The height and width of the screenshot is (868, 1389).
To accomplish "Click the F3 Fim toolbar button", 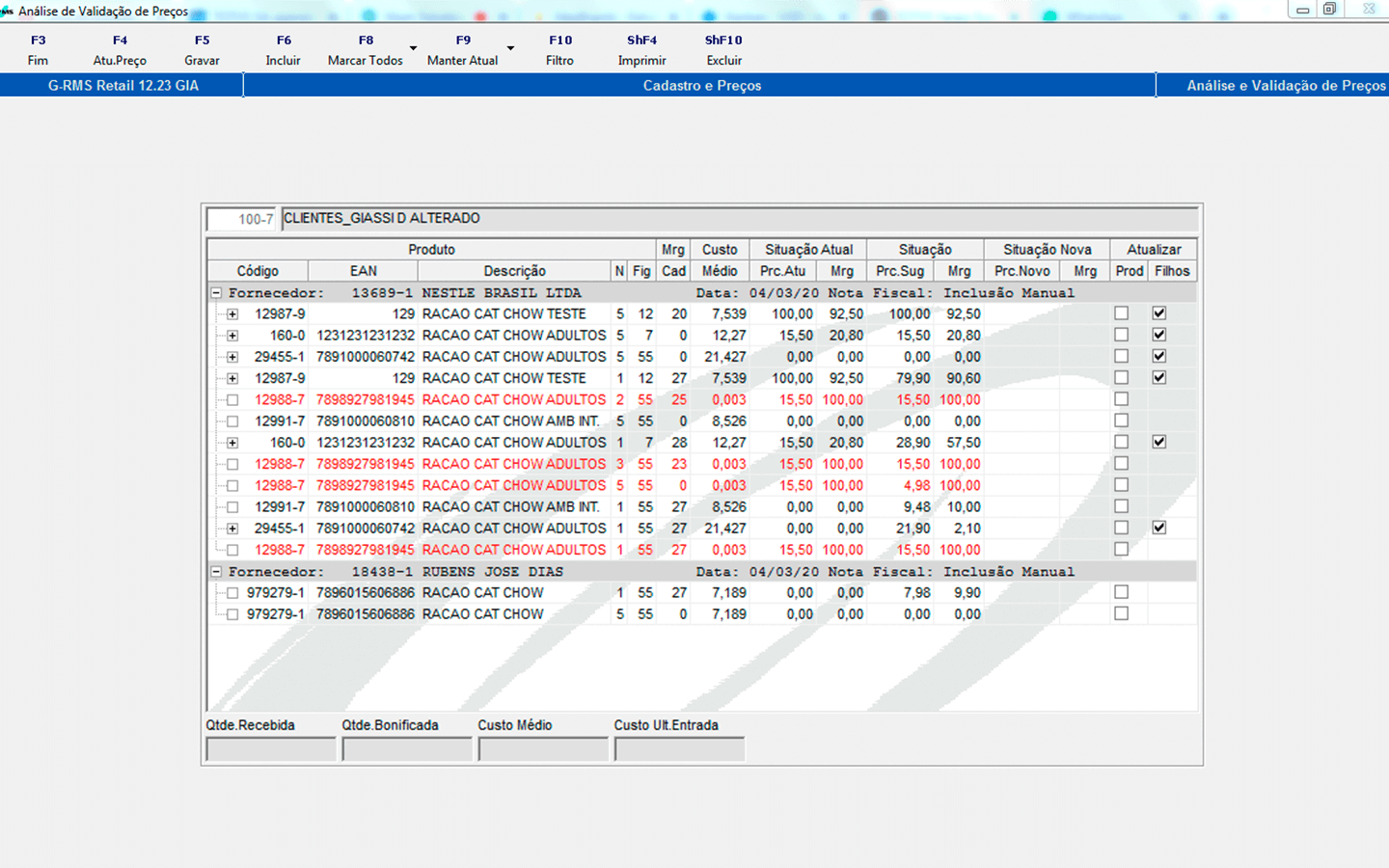I will [x=38, y=50].
